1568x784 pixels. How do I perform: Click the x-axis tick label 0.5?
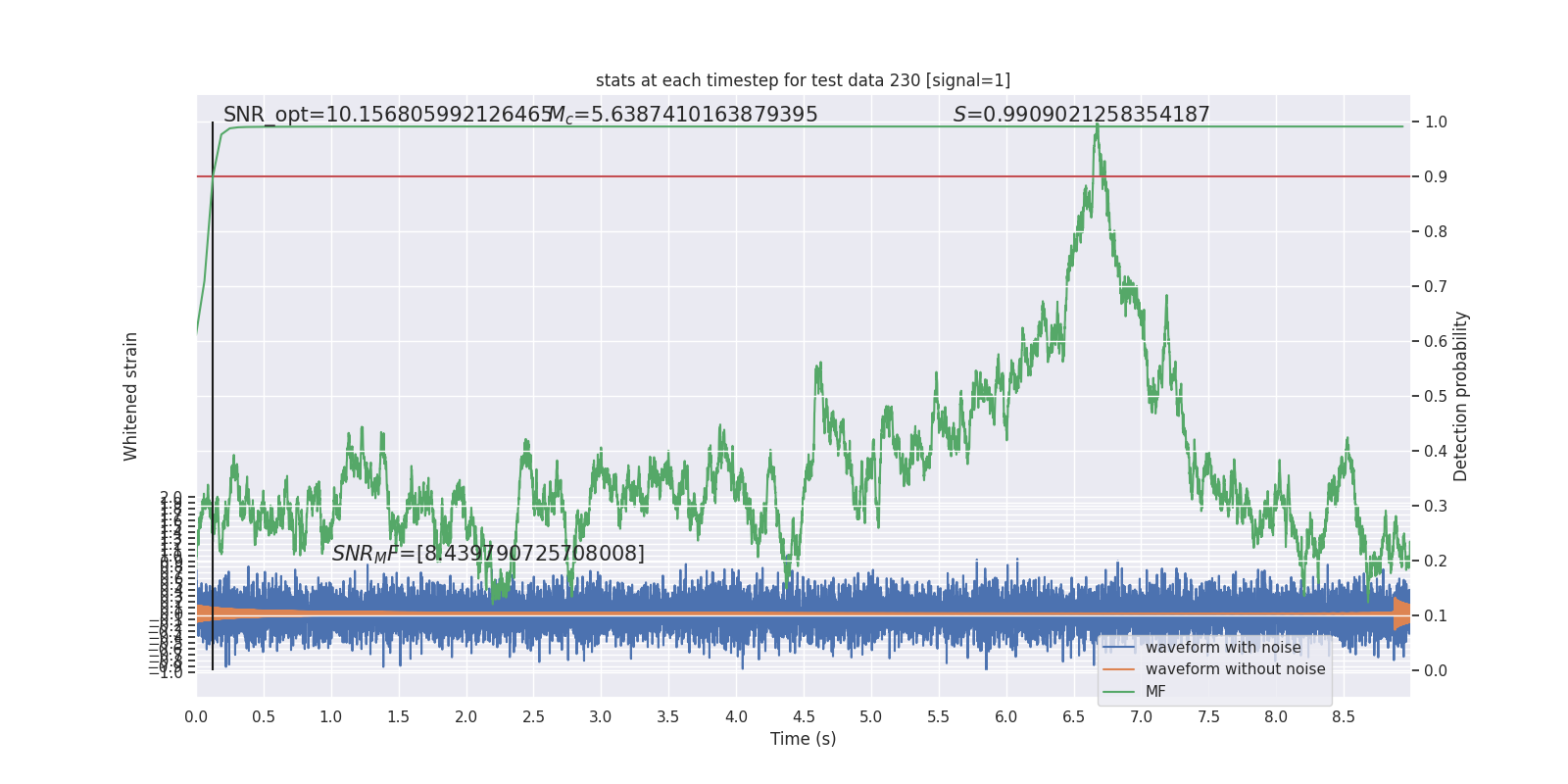tap(264, 717)
